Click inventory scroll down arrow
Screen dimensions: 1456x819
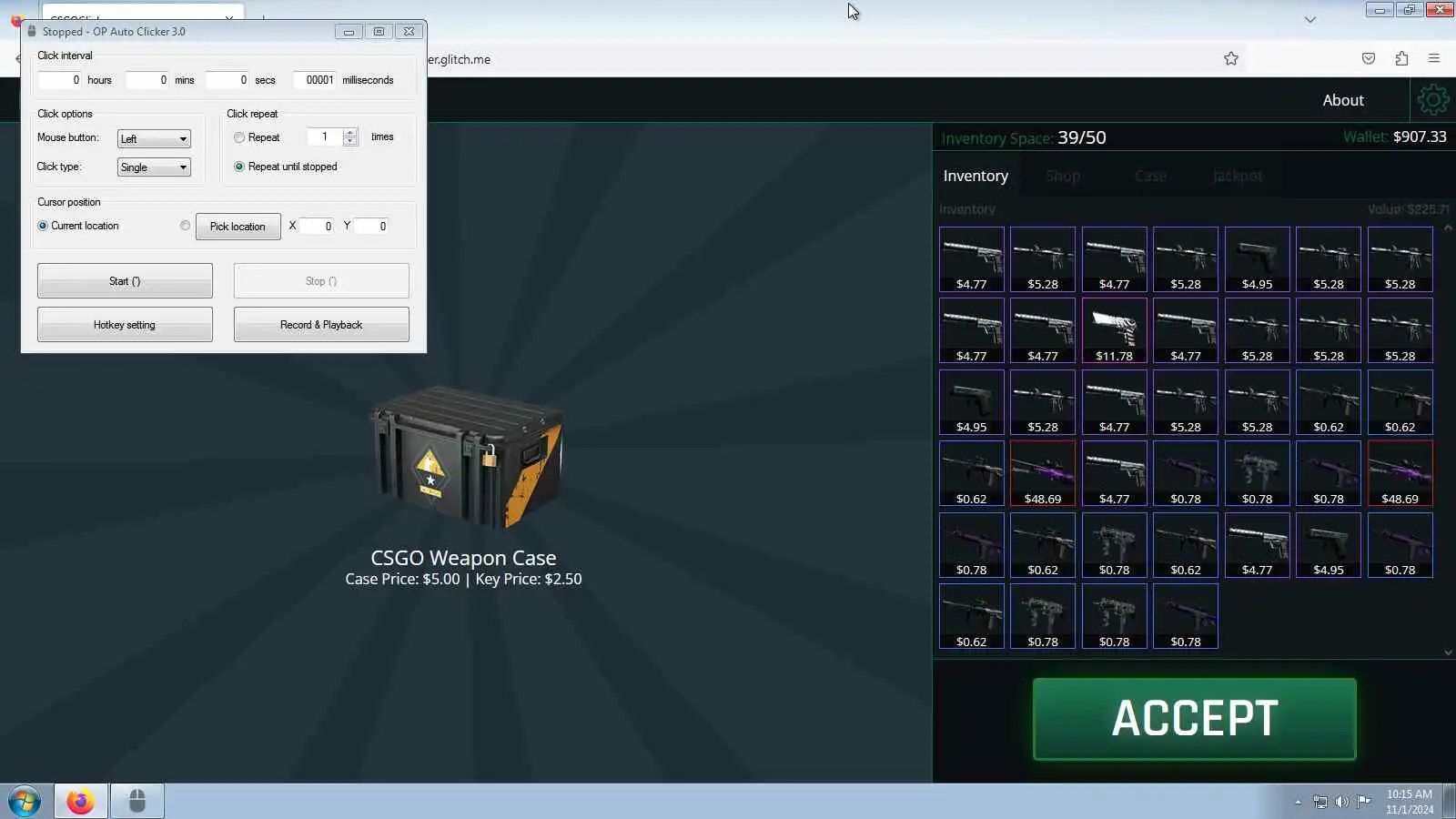pos(1448,652)
